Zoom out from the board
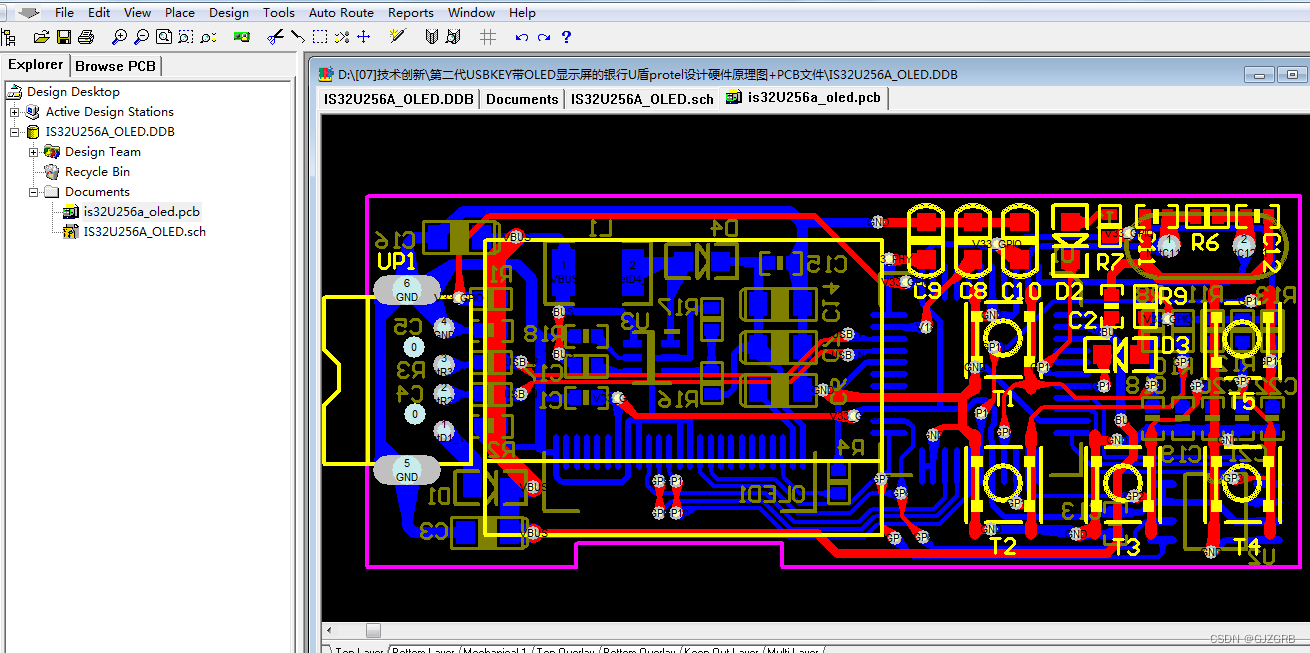 point(143,37)
